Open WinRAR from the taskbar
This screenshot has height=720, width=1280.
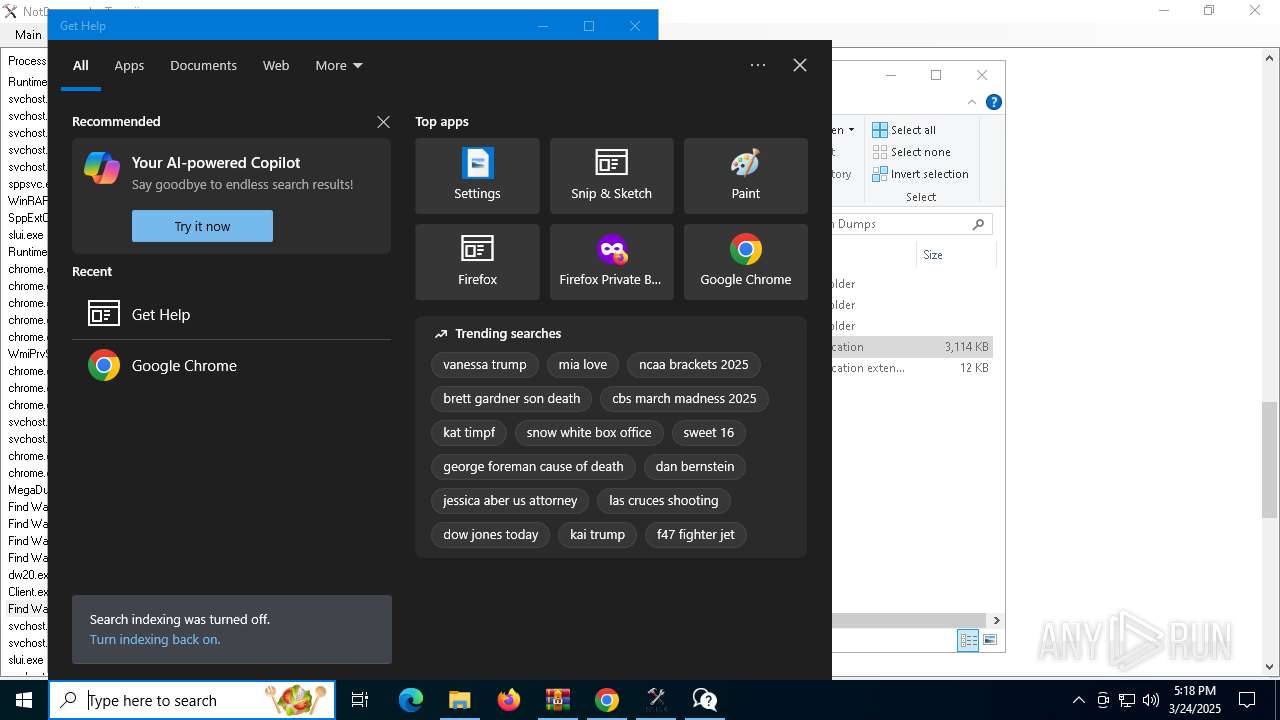pyautogui.click(x=557, y=700)
